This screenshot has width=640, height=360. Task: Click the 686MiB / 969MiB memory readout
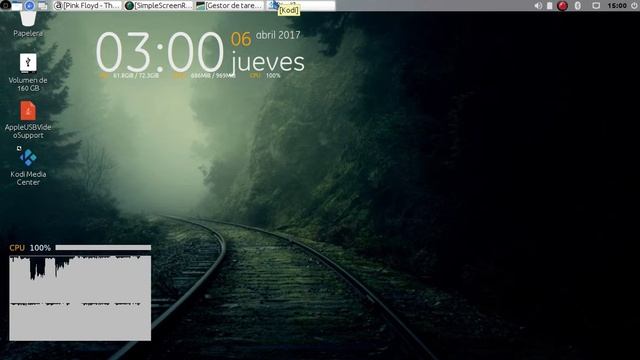213,76
